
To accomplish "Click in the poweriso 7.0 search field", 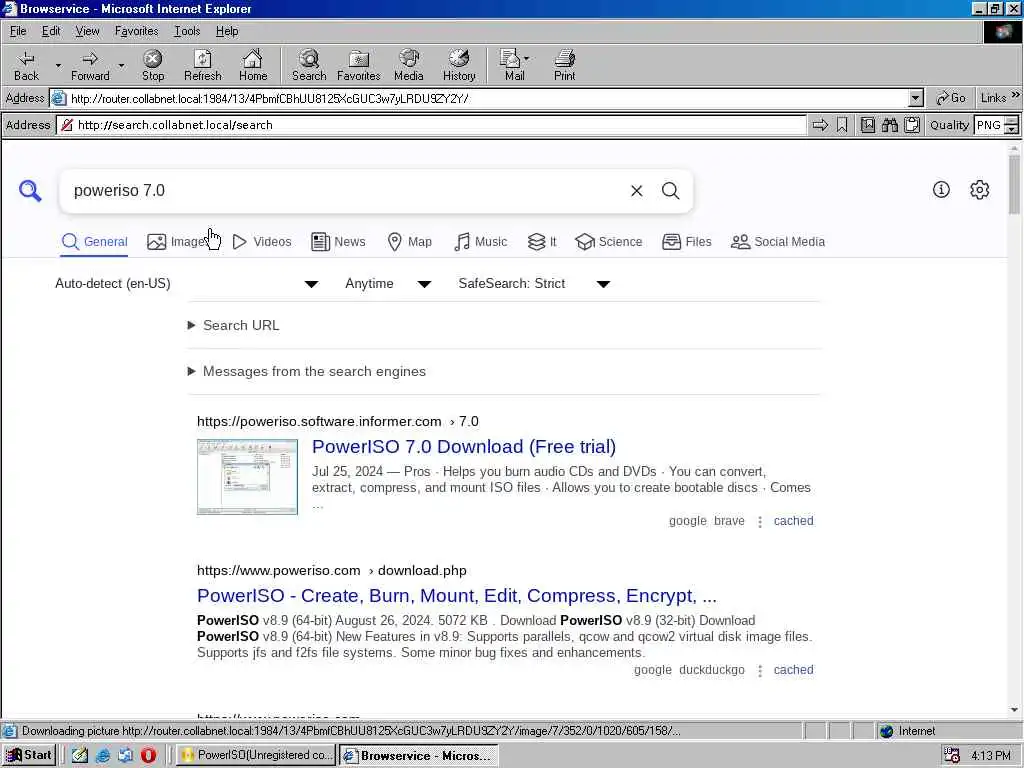I will [346, 191].
